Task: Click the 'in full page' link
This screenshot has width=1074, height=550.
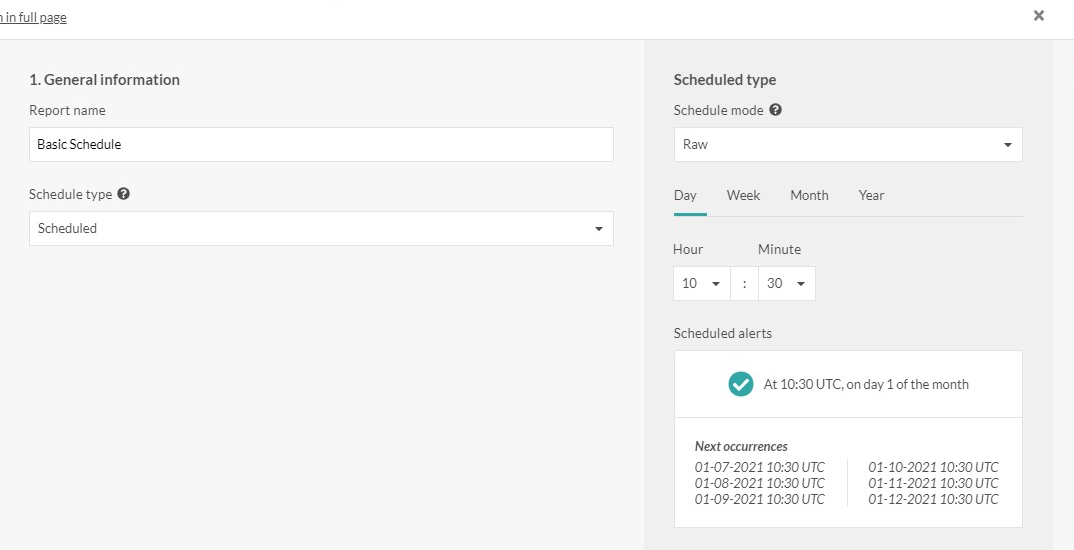Action: pyautogui.click(x=34, y=18)
